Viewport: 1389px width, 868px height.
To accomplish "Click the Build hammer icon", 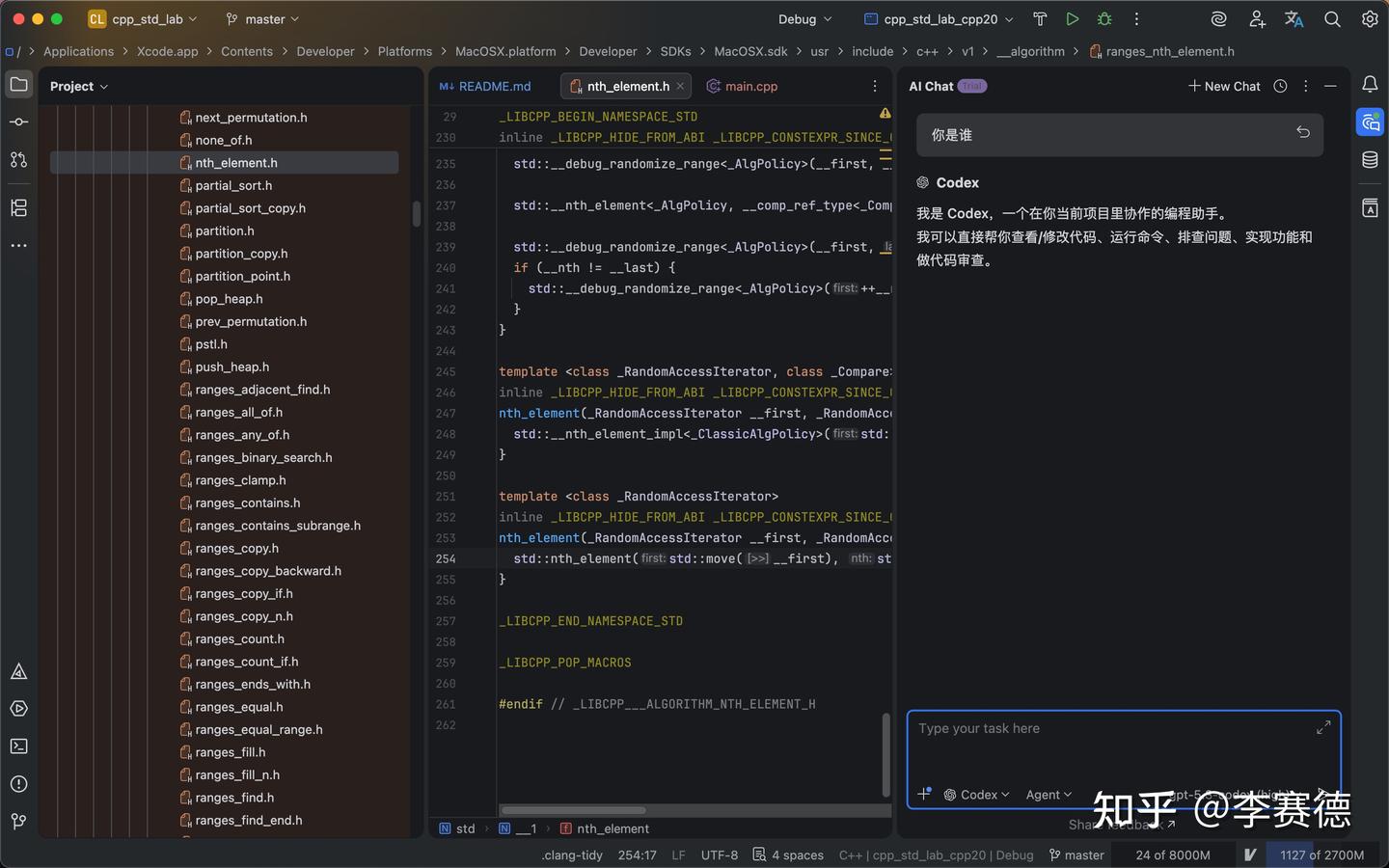I will point(1040,19).
